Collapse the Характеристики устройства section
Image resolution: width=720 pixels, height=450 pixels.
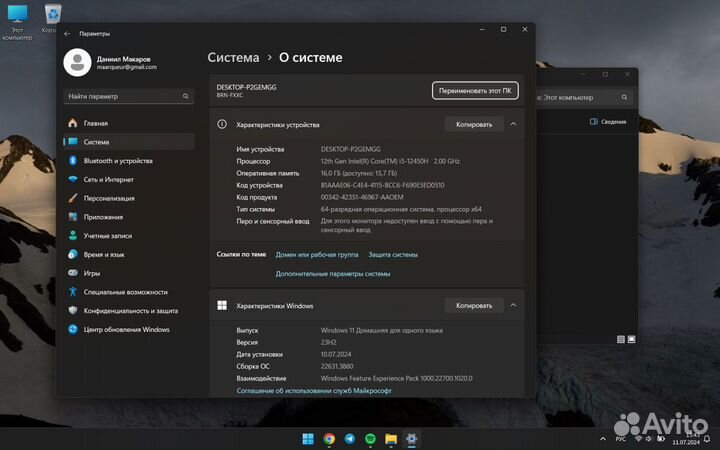click(x=513, y=124)
